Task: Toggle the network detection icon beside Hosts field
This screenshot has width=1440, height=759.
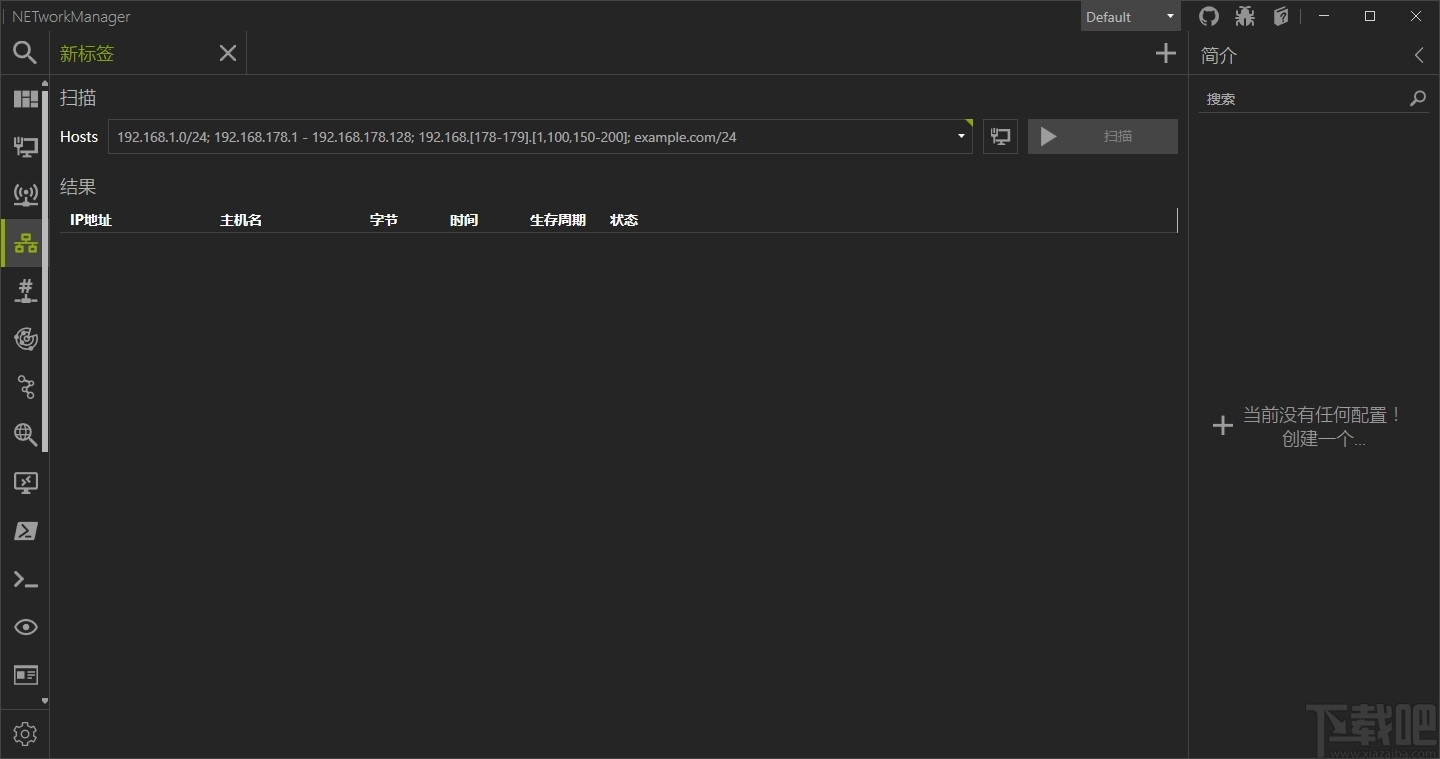Action: pos(999,136)
